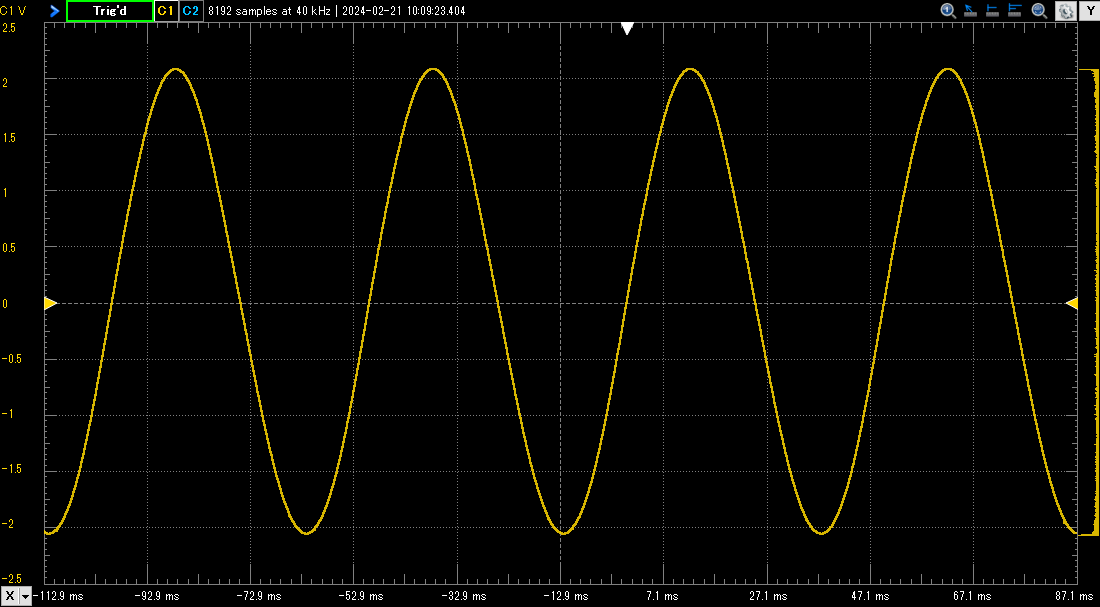Click the 67.1 ms time label

971,596
